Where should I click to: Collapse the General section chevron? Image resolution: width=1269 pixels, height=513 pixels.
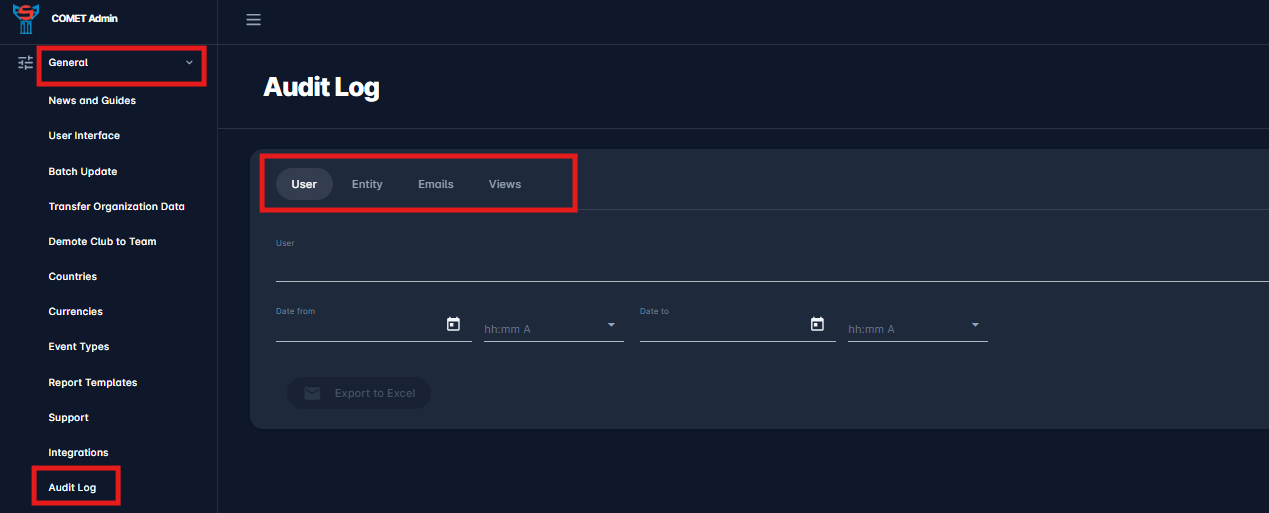point(190,63)
